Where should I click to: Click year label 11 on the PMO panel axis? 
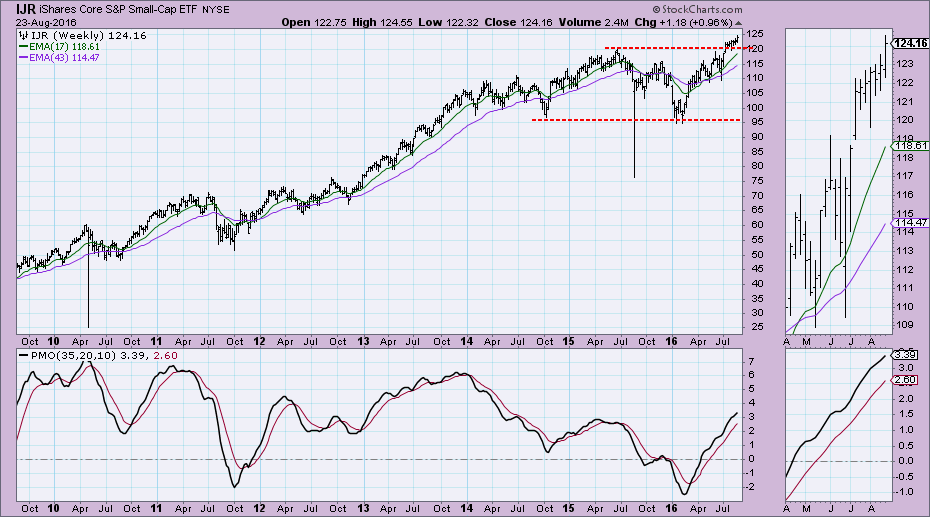tap(157, 509)
